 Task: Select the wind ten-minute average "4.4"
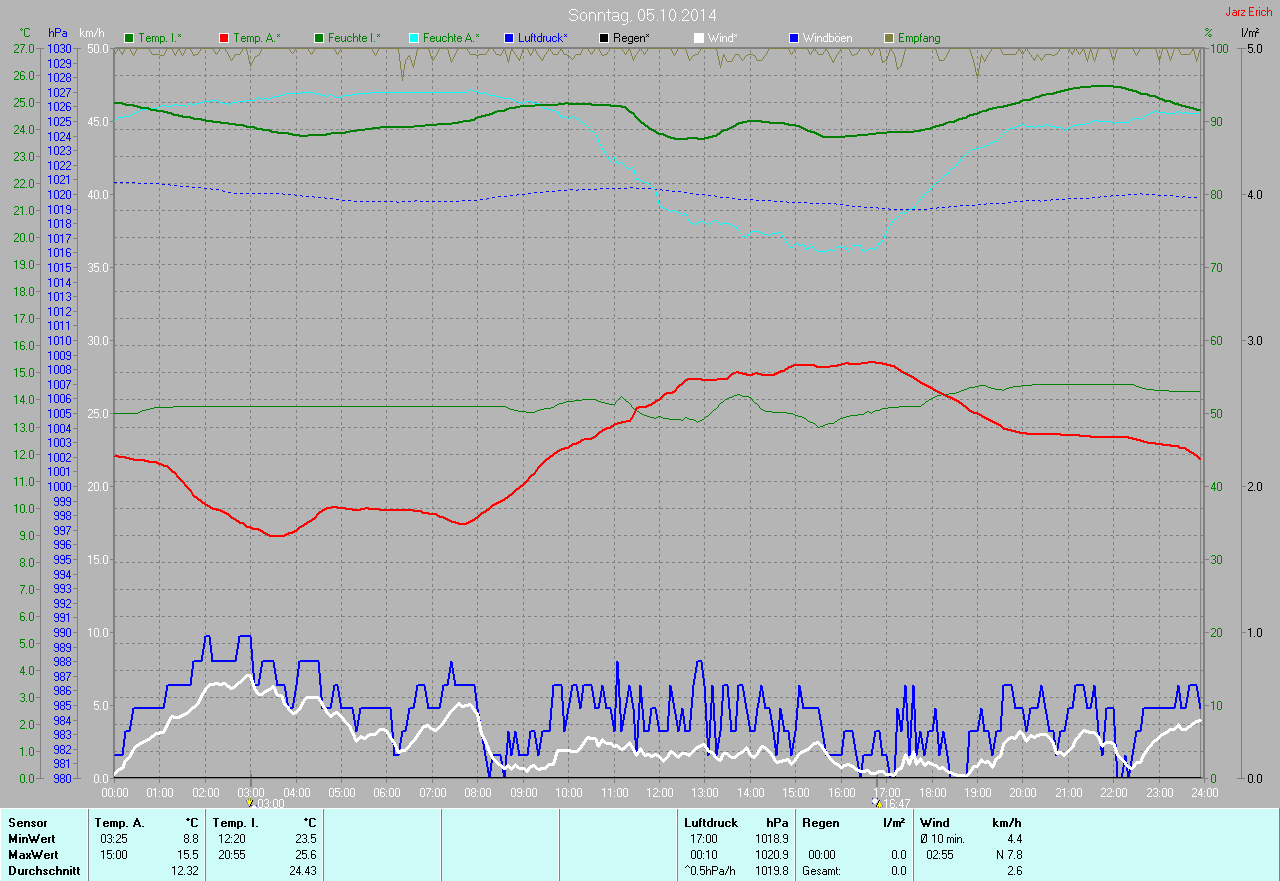(1014, 839)
